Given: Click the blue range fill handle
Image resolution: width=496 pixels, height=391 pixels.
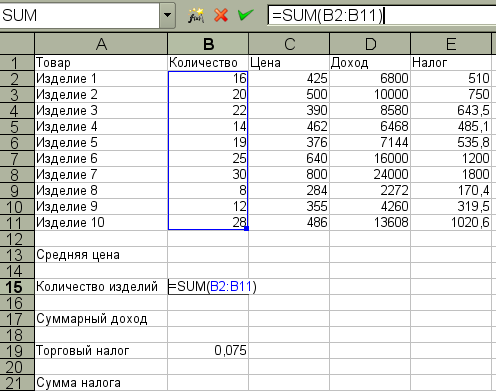Looking at the screenshot, I should [247, 228].
